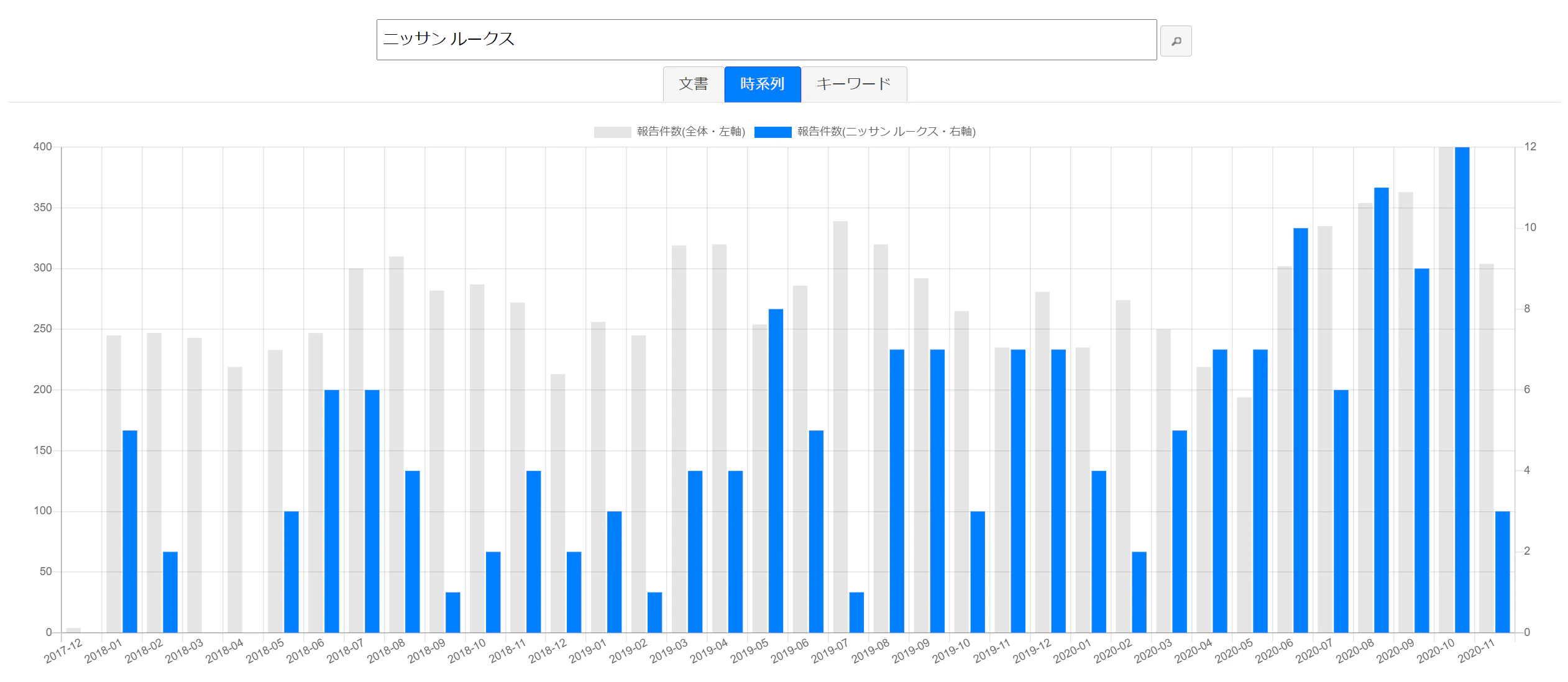Click the left axis value 400
Image resolution: width=1568 pixels, height=682 pixels.
pos(43,147)
